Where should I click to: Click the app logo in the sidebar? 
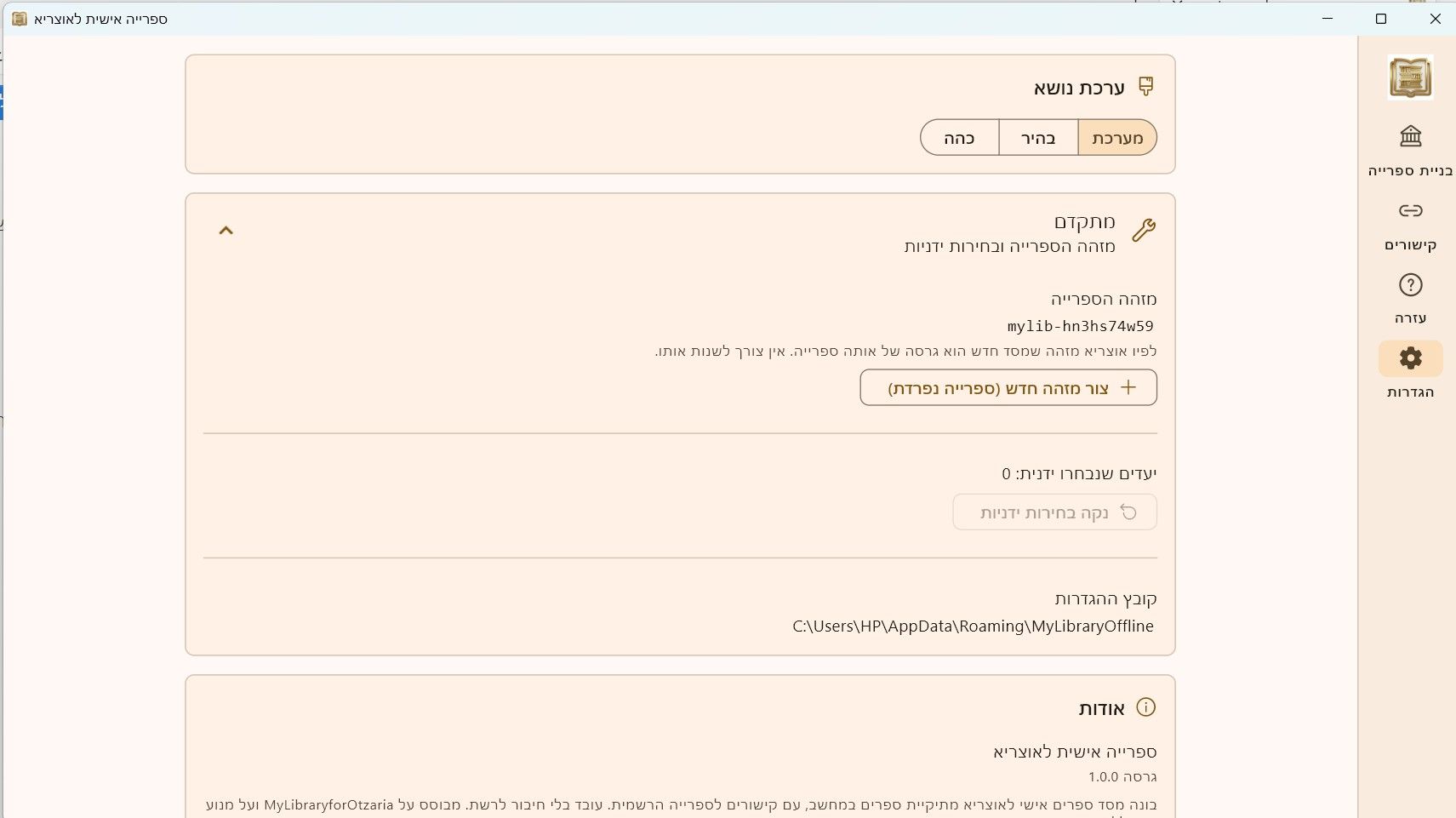(x=1410, y=77)
